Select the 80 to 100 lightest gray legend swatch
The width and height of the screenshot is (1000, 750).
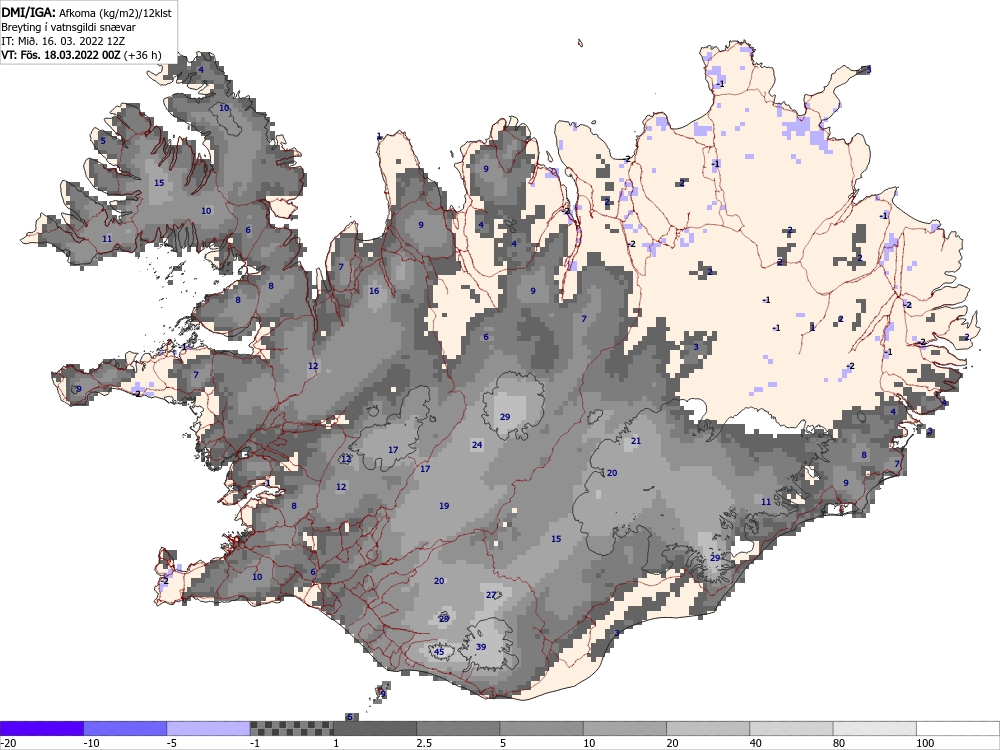point(874,728)
